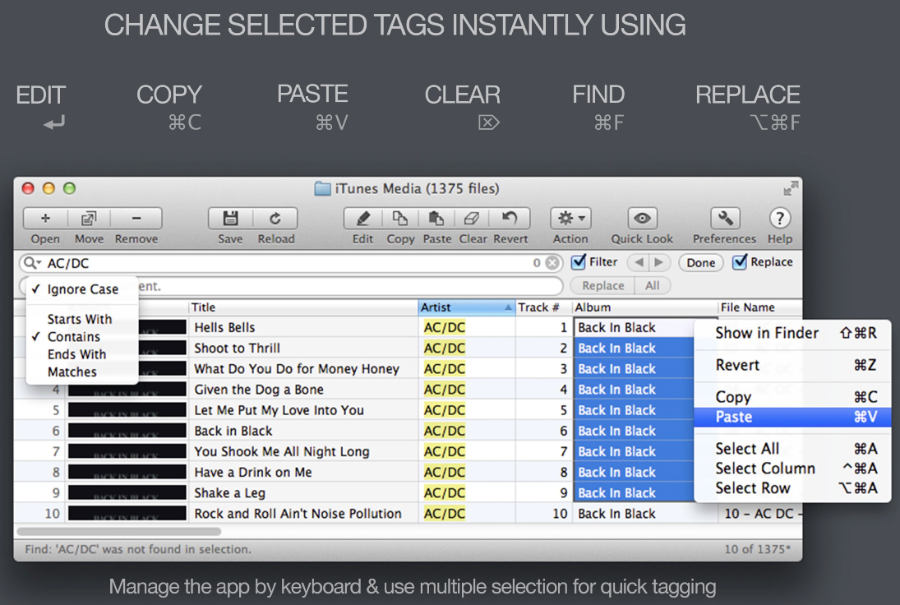Click the Reload arrow icon
900x605 pixels.
coord(276,218)
